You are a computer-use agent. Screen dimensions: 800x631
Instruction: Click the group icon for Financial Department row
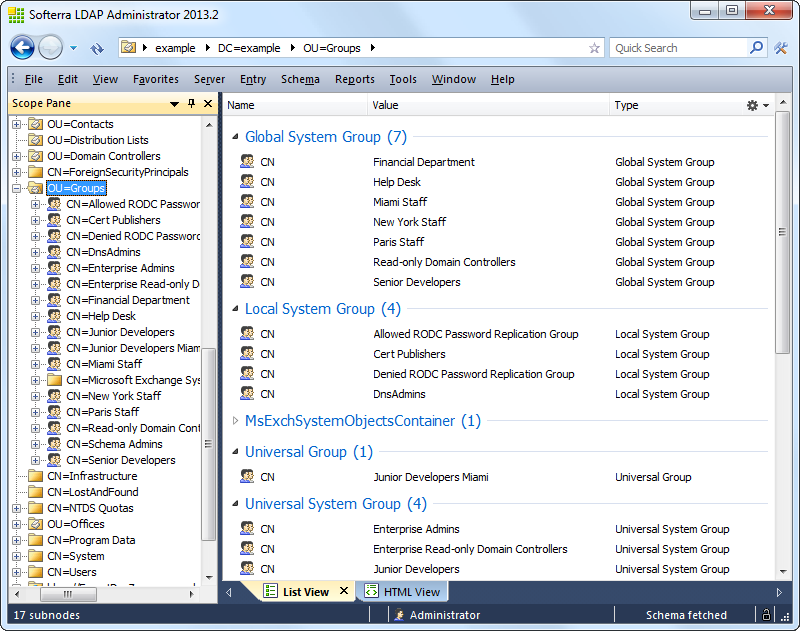[x=247, y=161]
